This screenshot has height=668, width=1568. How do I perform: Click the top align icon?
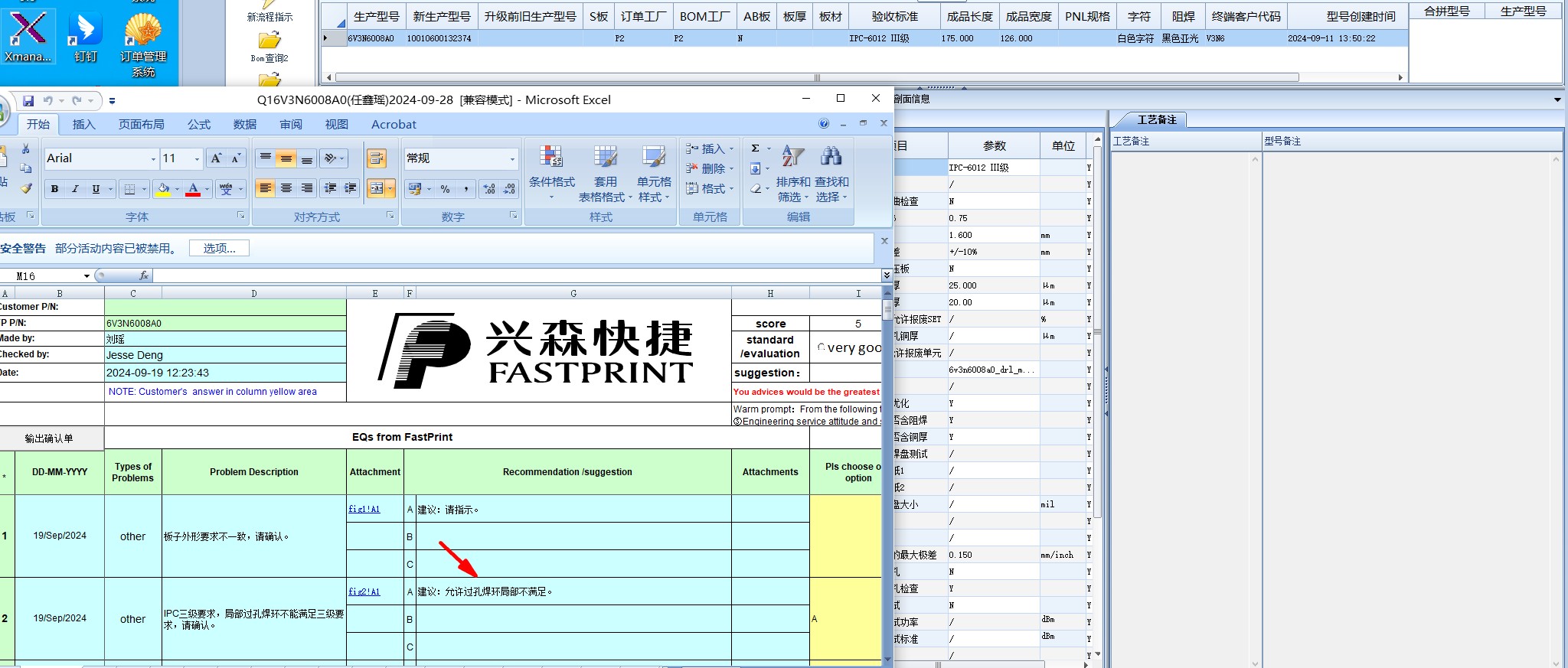pyautogui.click(x=266, y=158)
